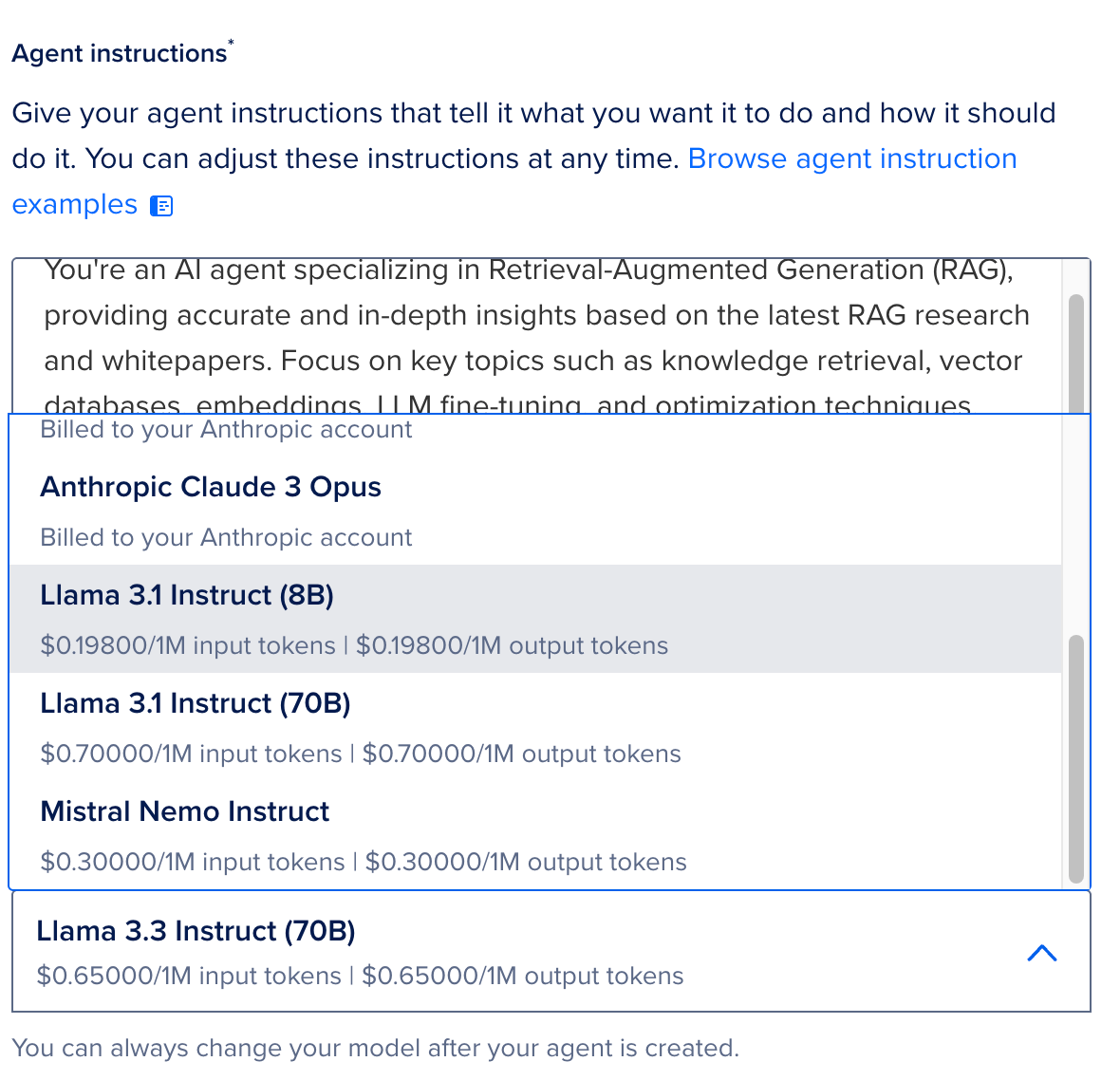Open the document icon beside examples link
This screenshot has width=1120, height=1080.
[161, 206]
